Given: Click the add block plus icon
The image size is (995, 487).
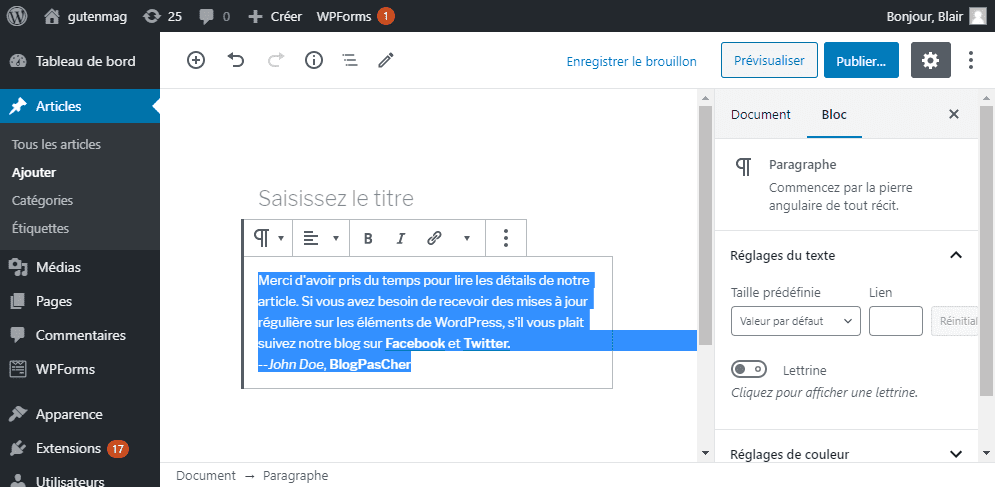Looking at the screenshot, I should (196, 60).
